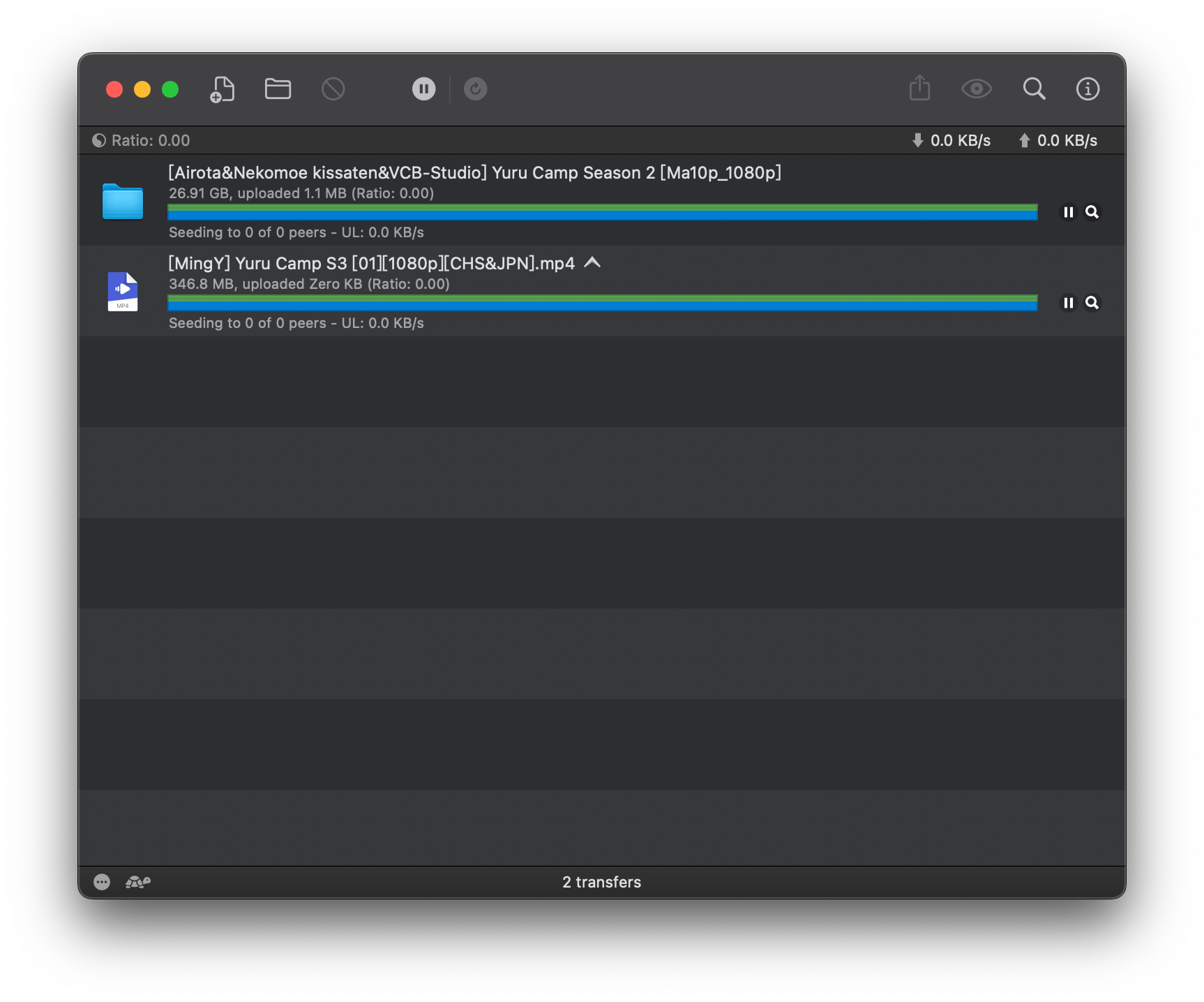The width and height of the screenshot is (1204, 1002).
Task: Toggle turtle speed limit mode
Action: pyautogui.click(x=138, y=883)
